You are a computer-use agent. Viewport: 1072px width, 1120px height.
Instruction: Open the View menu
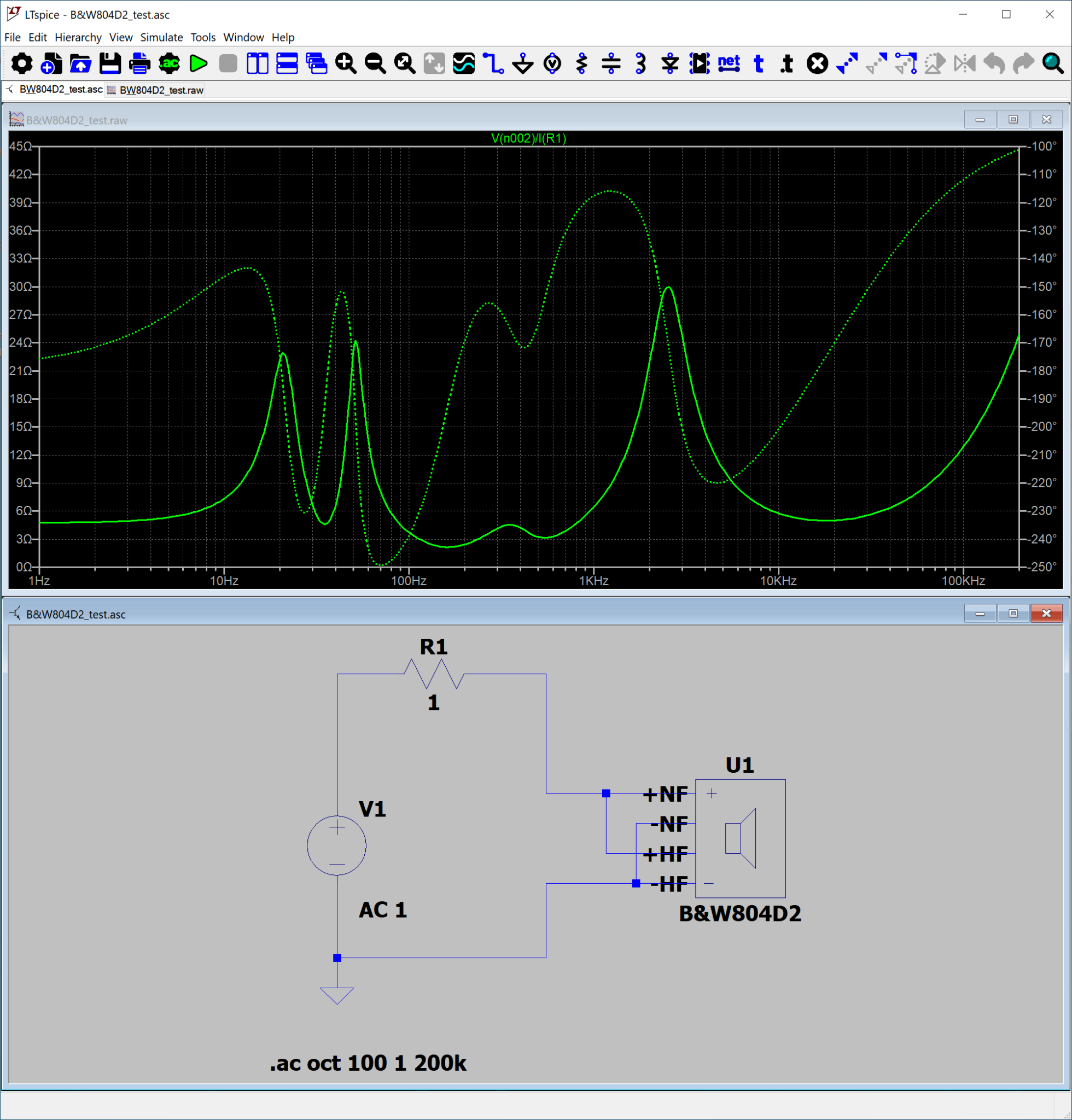[120, 37]
